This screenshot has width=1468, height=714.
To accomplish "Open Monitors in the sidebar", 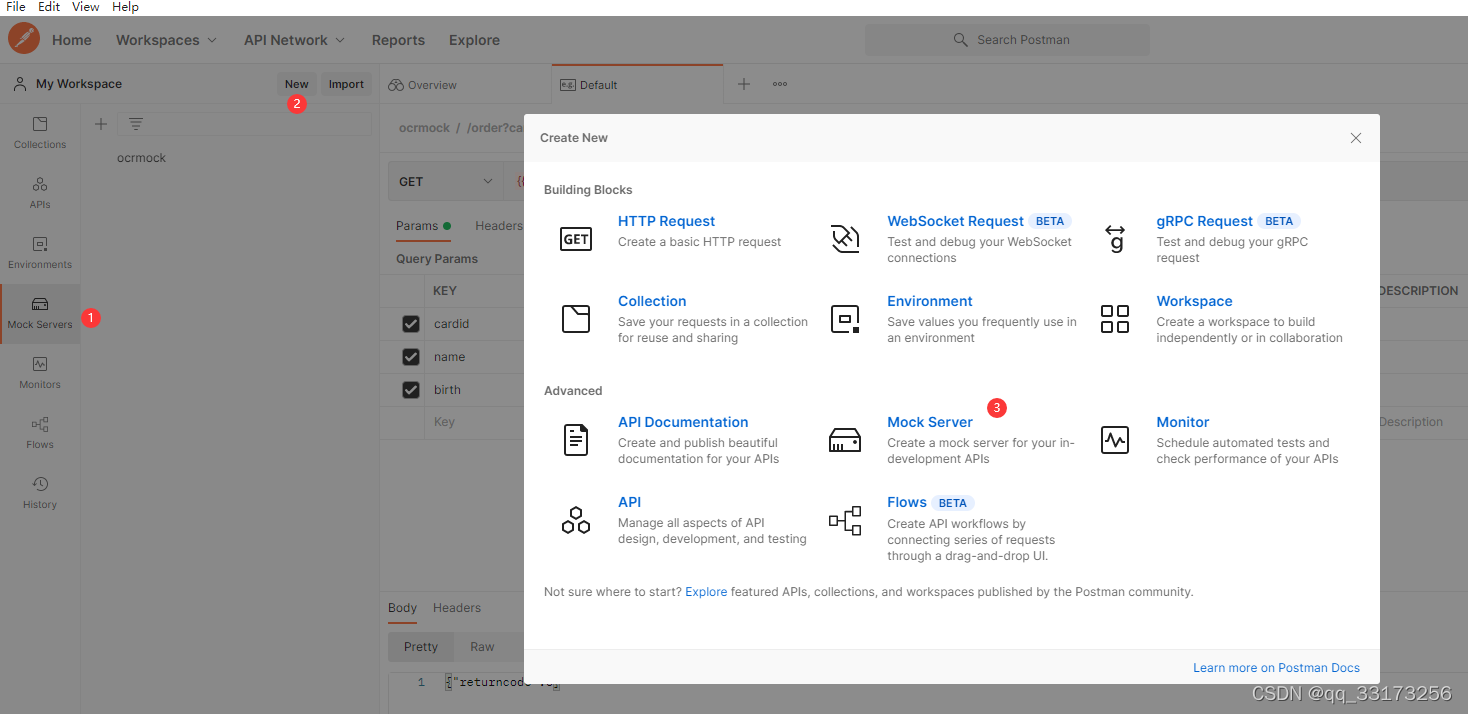I will tap(40, 373).
